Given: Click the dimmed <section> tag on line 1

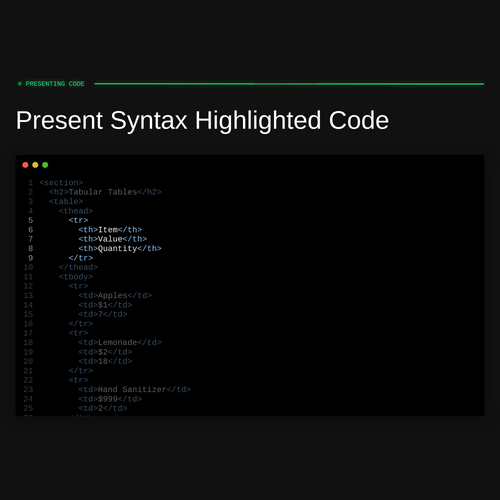Looking at the screenshot, I should 61,183.
